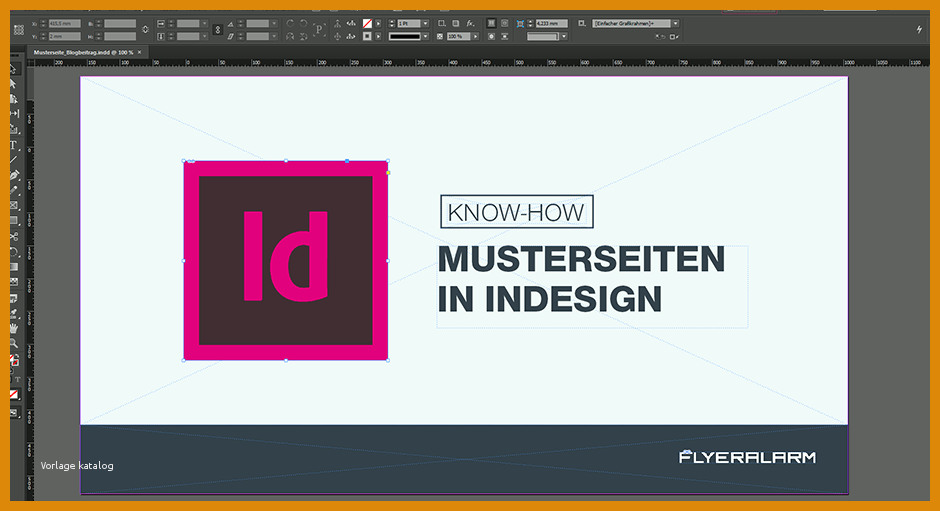The height and width of the screenshot is (511, 940).
Task: Select the Gradient Feather tool
Action: (14, 282)
